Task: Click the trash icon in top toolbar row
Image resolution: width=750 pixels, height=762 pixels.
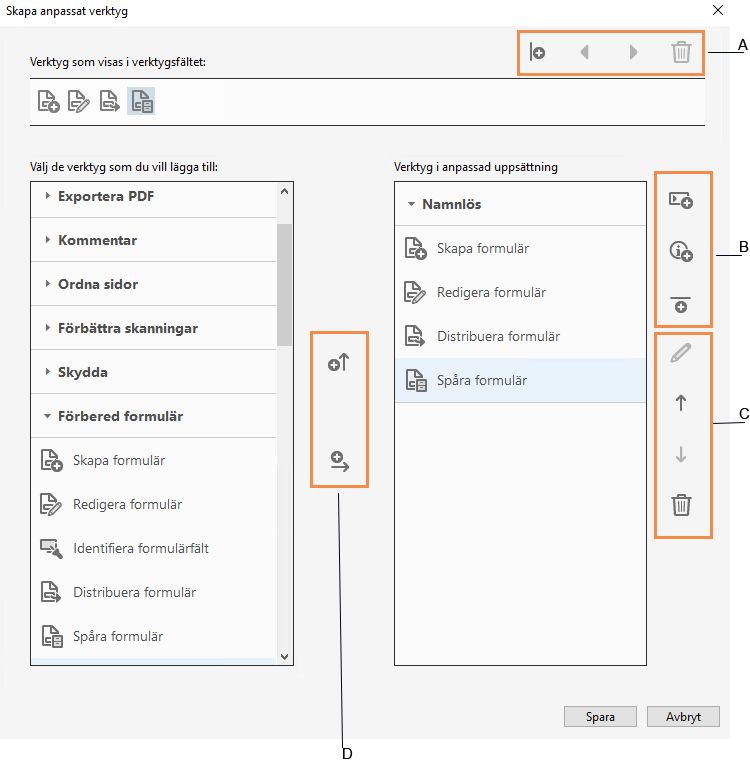Action: [x=681, y=52]
